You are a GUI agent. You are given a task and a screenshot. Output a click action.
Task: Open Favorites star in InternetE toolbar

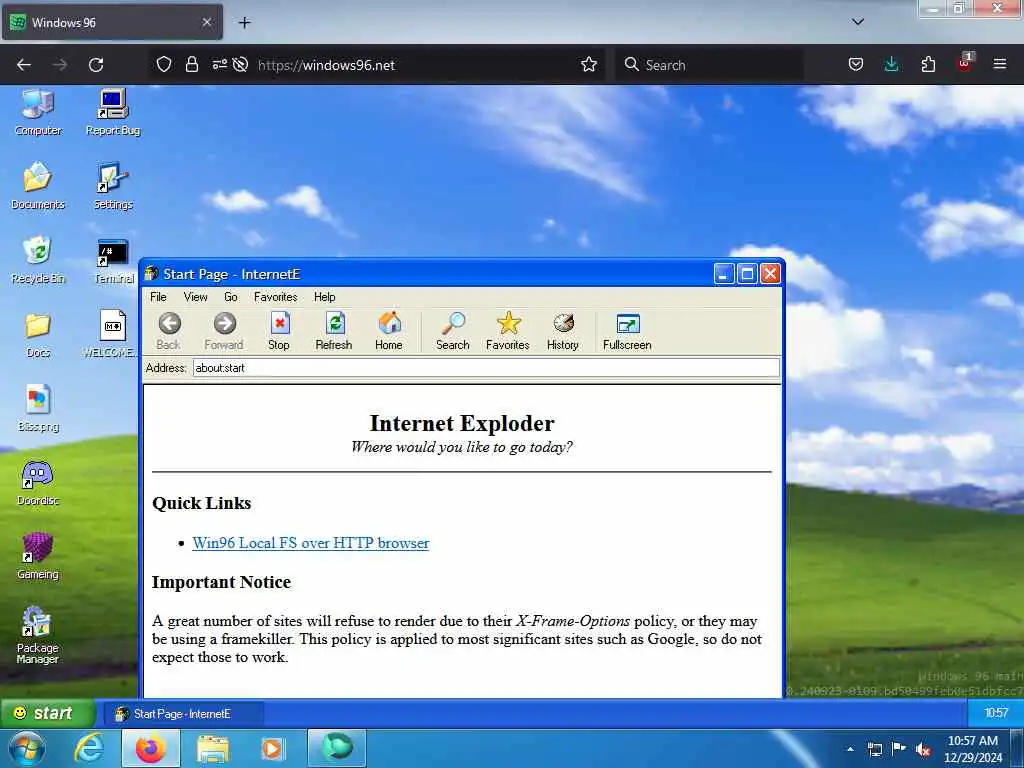[x=507, y=331]
